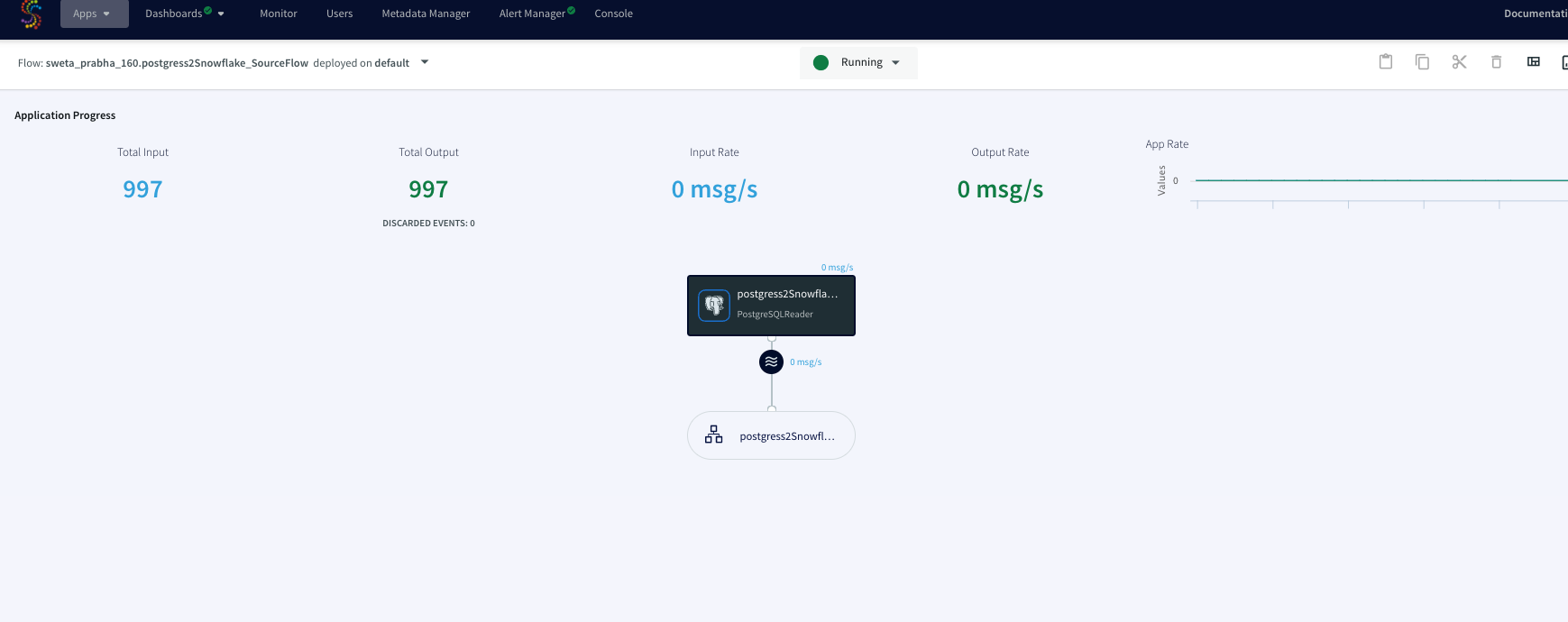Select the PostgreSQLReader source node

tap(771, 306)
